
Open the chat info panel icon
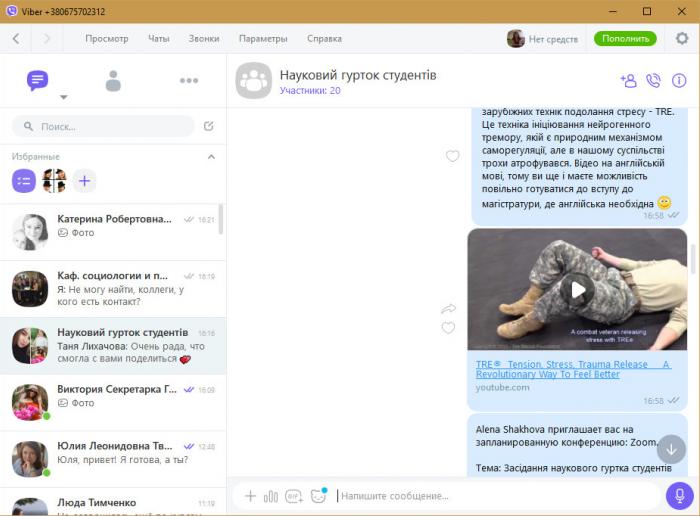pyautogui.click(x=679, y=81)
